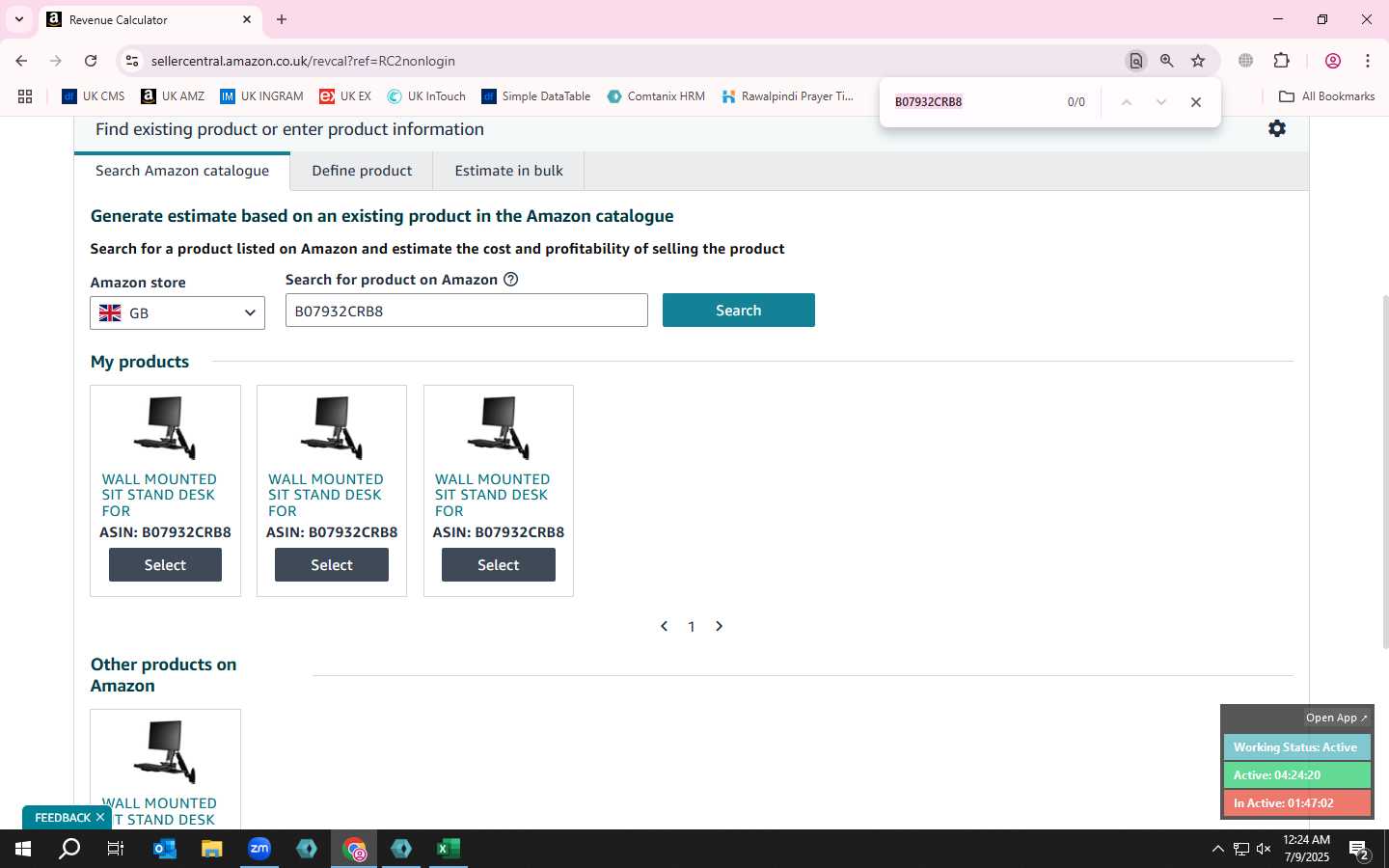Open Zoom app from the taskbar

[259, 849]
